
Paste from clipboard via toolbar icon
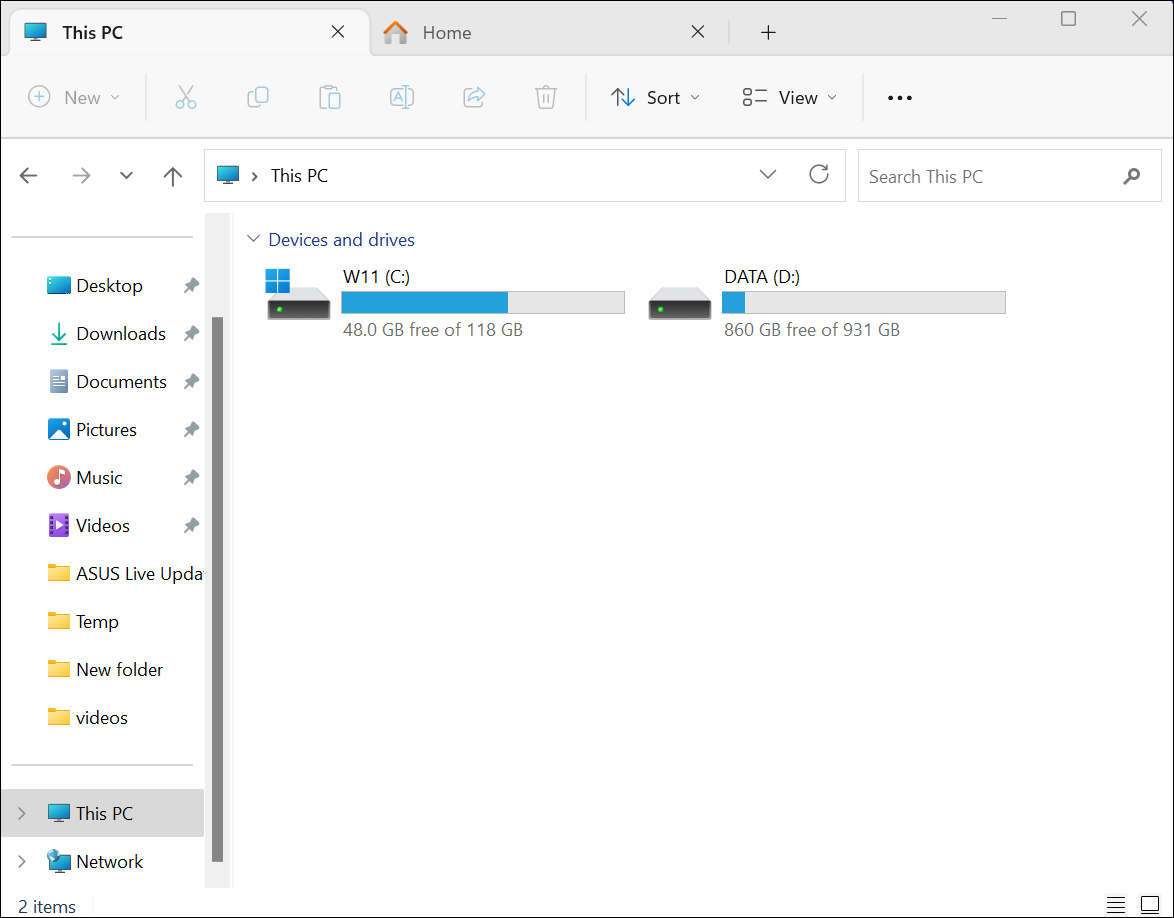pyautogui.click(x=330, y=97)
